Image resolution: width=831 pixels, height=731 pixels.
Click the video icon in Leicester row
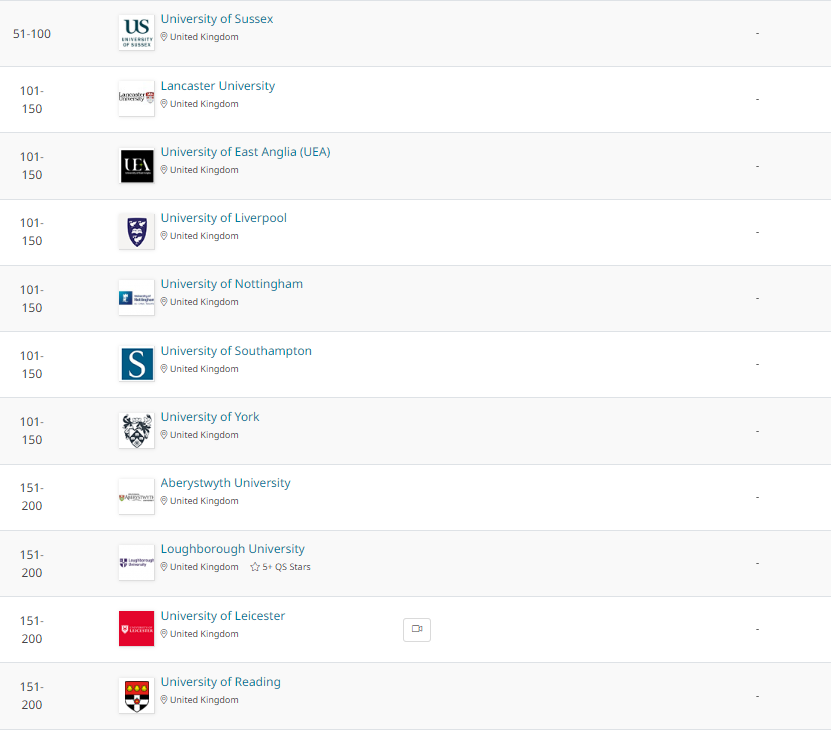(417, 629)
